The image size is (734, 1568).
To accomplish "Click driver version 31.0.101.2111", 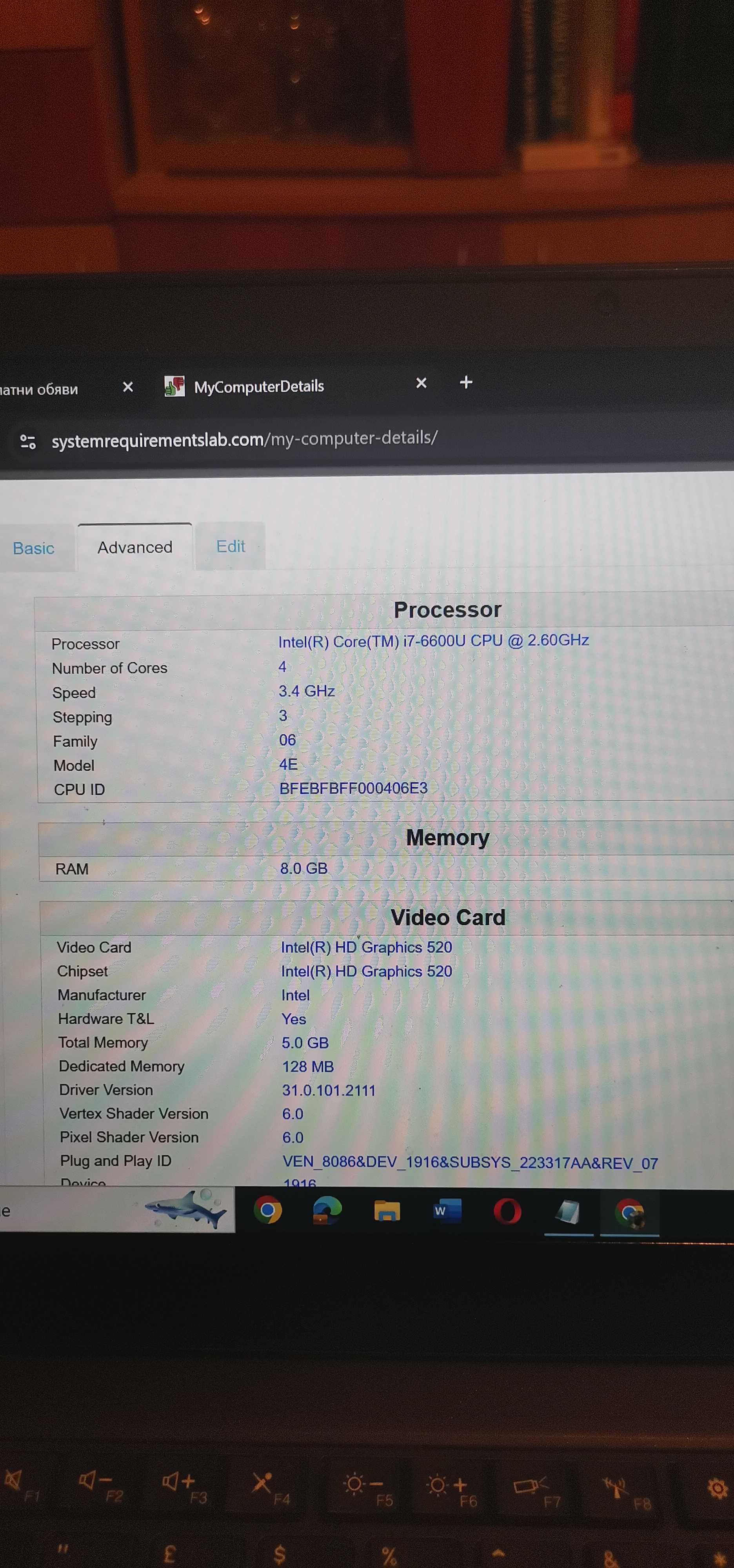I will coord(329,1090).
